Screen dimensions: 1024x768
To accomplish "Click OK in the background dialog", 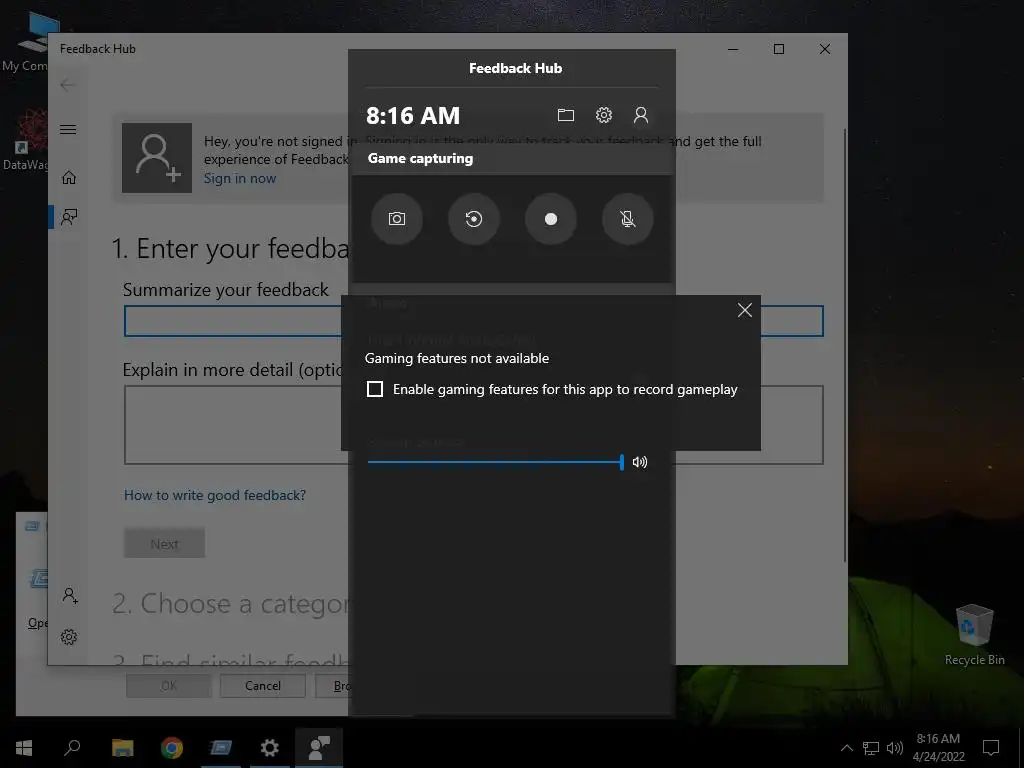I will pyautogui.click(x=168, y=686).
